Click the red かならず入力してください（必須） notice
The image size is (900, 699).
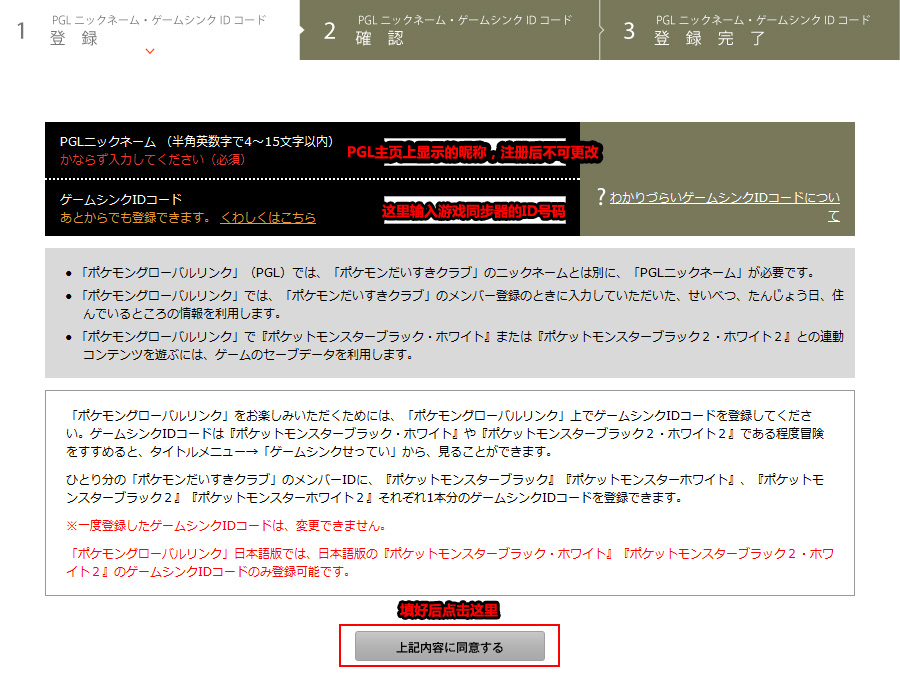pos(153,160)
